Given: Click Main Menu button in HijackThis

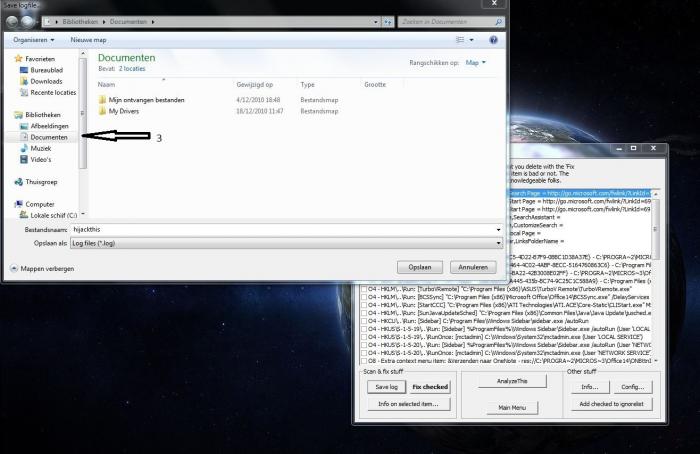Looking at the screenshot, I should [x=512, y=408].
